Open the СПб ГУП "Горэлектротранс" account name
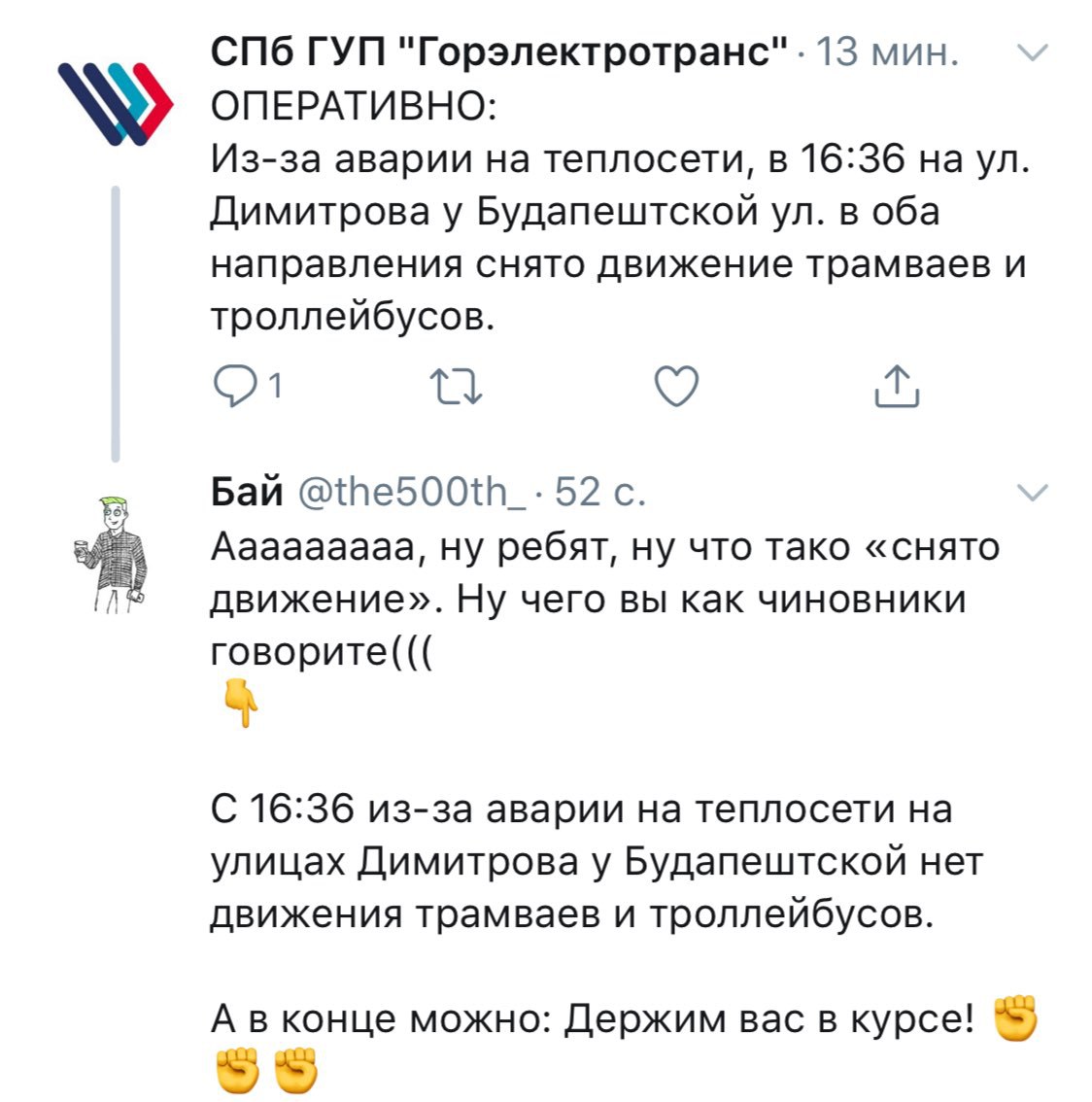Viewport: 1092px width, 1102px height. [x=499, y=52]
